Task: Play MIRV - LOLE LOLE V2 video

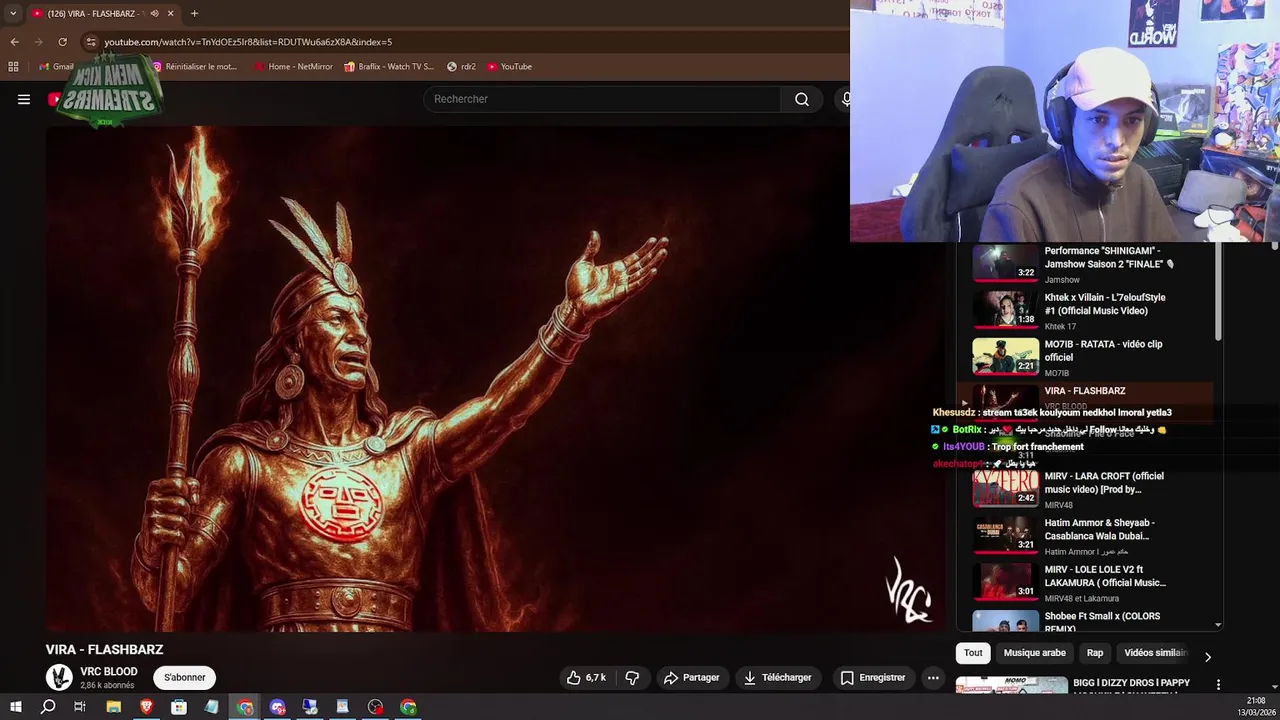Action: (1085, 583)
